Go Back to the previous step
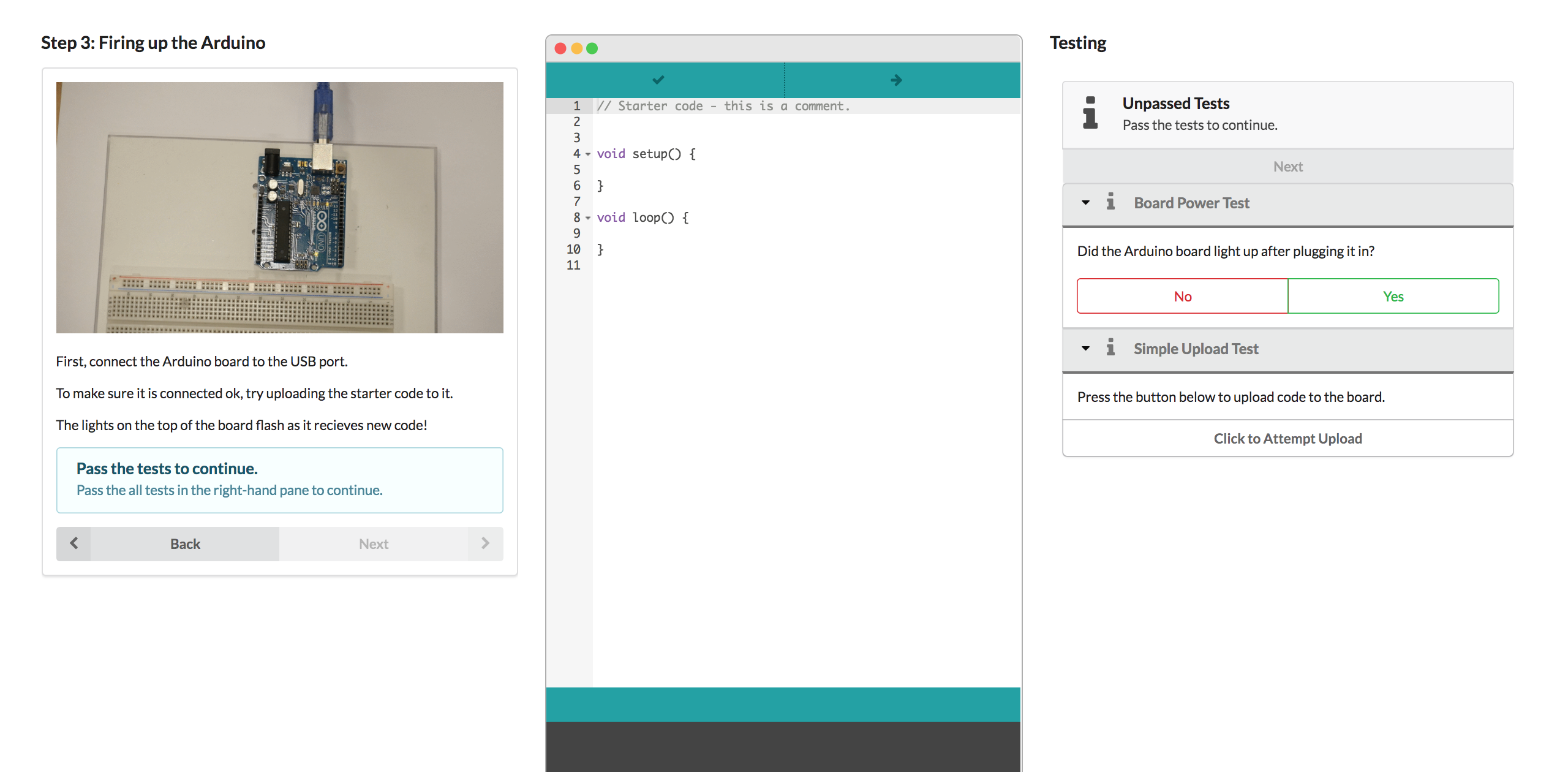 tap(185, 543)
